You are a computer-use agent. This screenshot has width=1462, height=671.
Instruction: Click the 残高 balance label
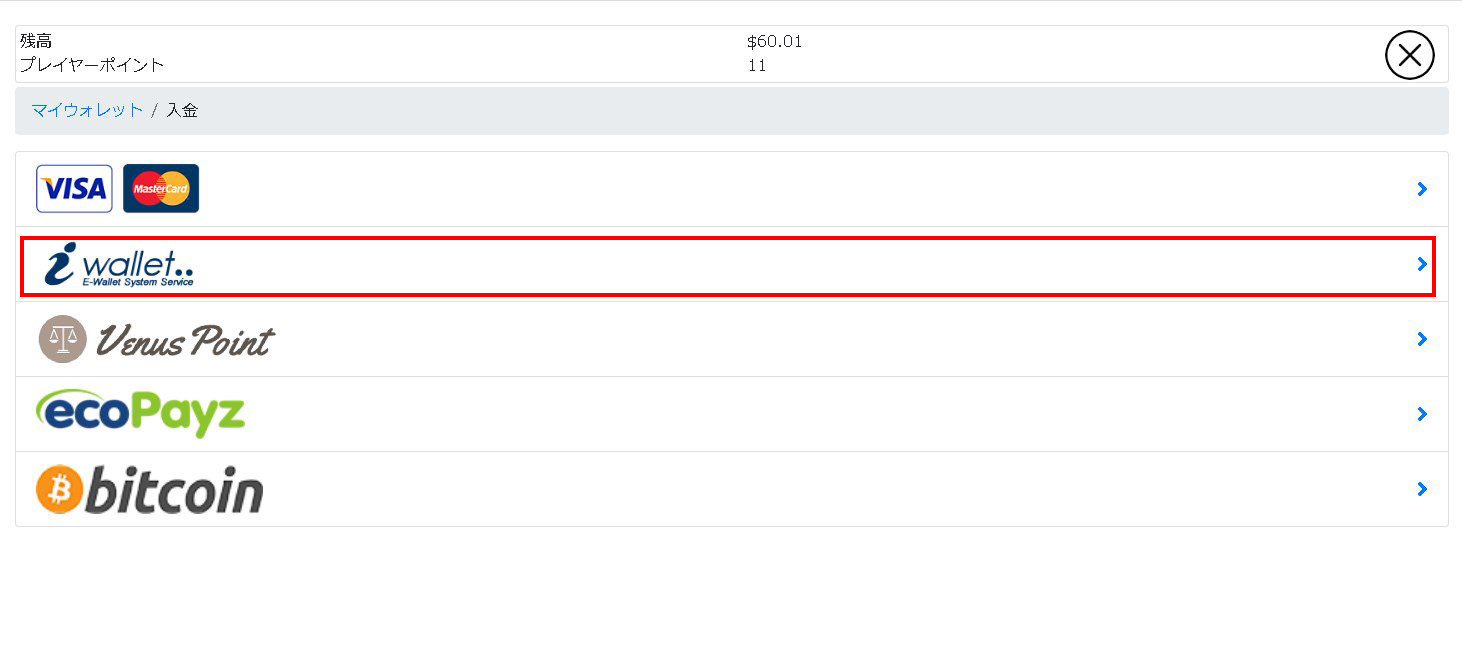36,42
